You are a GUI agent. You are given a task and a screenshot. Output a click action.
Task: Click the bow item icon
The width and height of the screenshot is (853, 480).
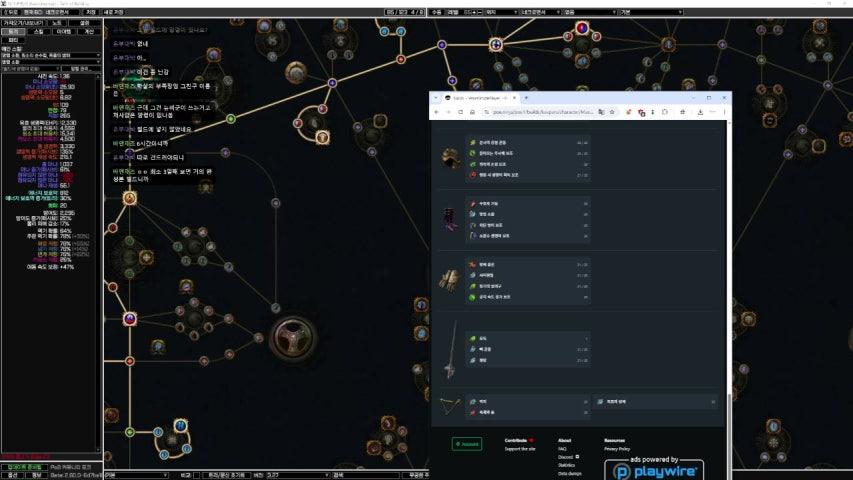pyautogui.click(x=449, y=406)
